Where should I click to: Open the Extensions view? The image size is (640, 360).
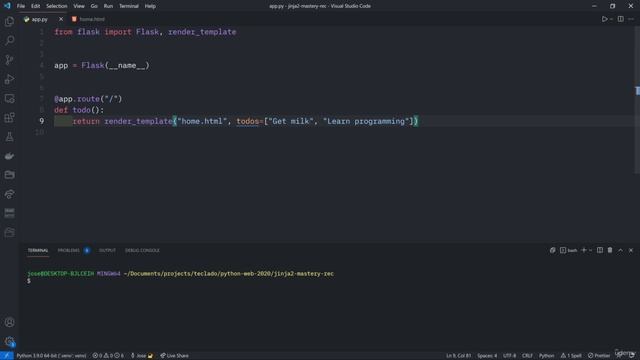point(9,118)
